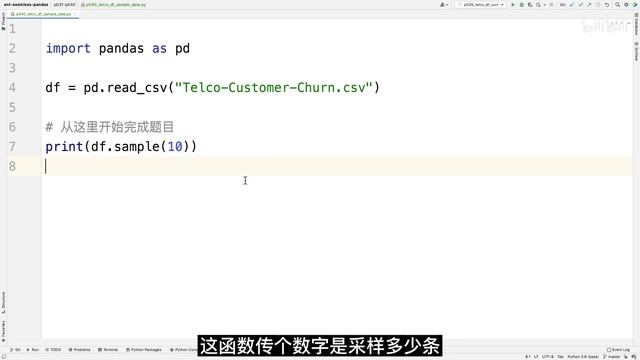Click the cursor position indicator 8:1

point(528,357)
